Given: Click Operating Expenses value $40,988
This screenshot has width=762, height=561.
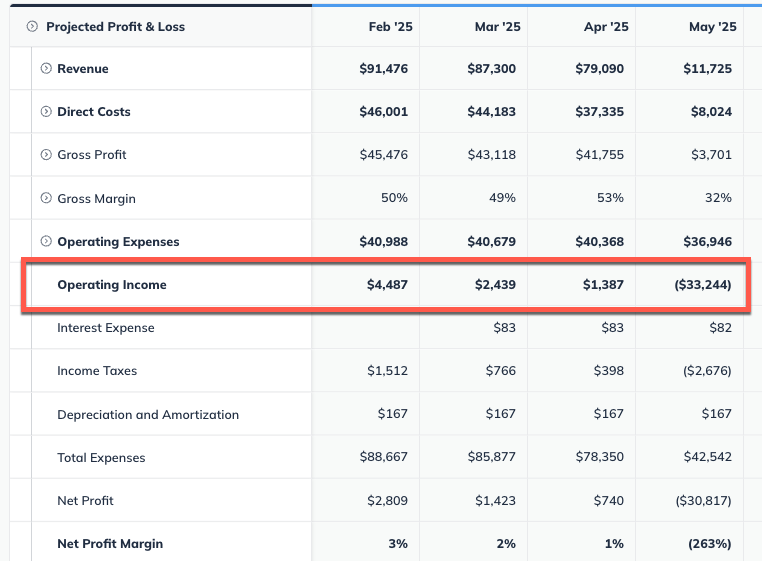Looking at the screenshot, I should click(383, 242).
